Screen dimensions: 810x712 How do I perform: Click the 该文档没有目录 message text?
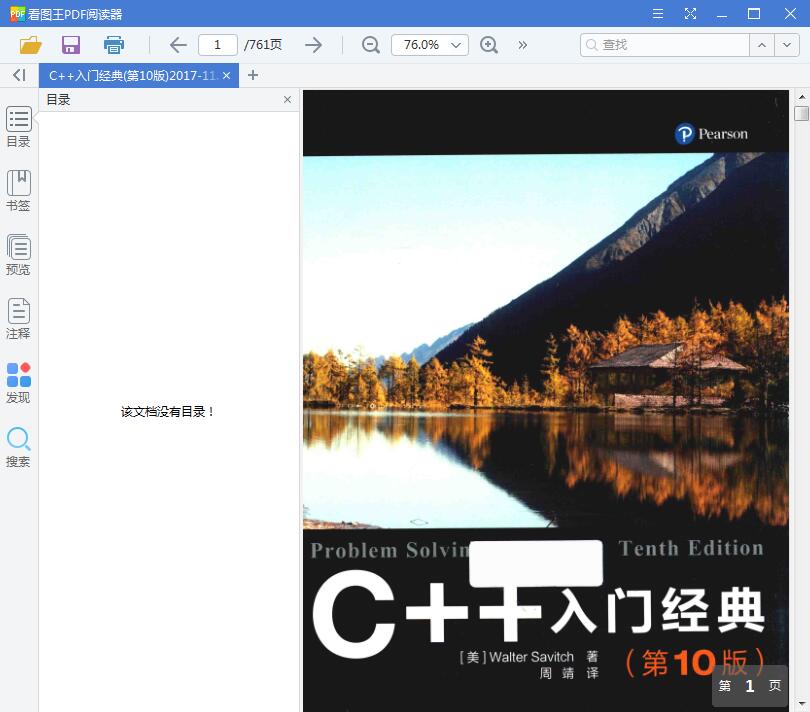coord(167,412)
